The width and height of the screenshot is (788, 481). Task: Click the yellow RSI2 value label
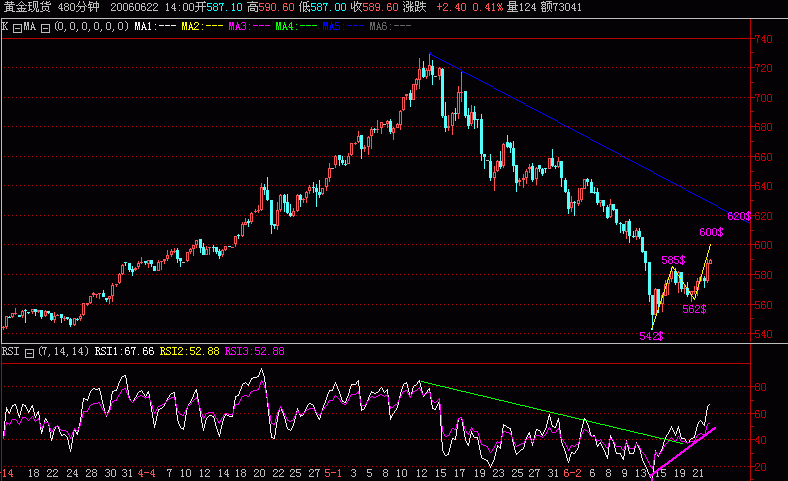tap(187, 351)
